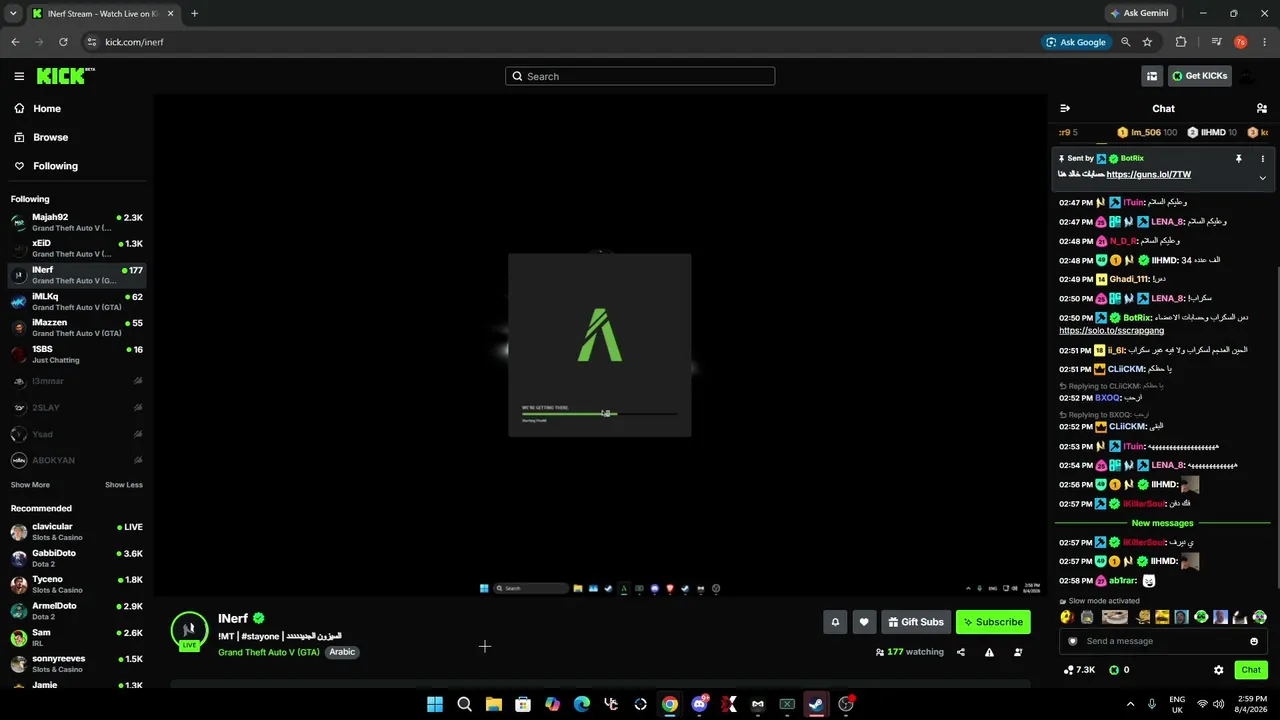This screenshot has height=720, width=1280.
Task: Open the solo.to/sscrapgang chat link
Action: point(1111,331)
